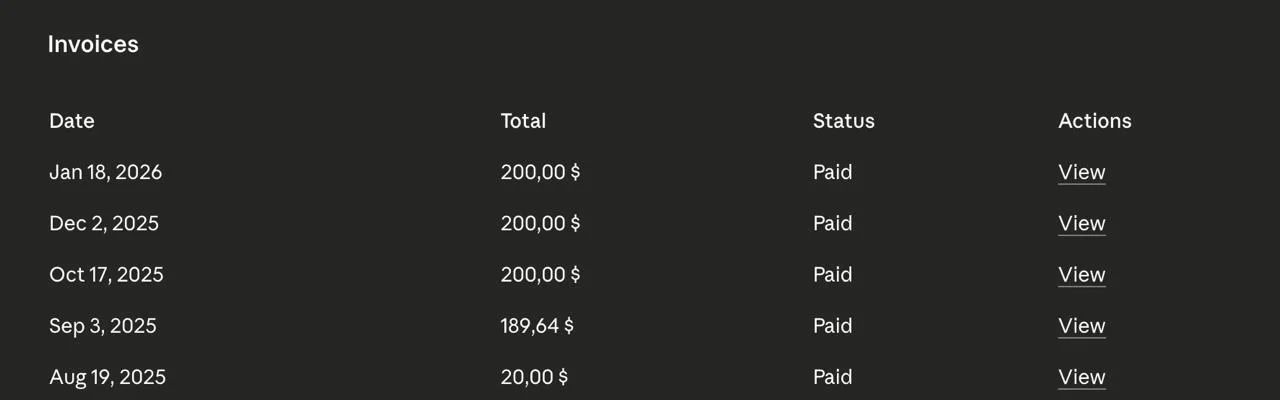Click the Dec 2, 2025 date cell
Screen dimensions: 1280x400
click(104, 223)
